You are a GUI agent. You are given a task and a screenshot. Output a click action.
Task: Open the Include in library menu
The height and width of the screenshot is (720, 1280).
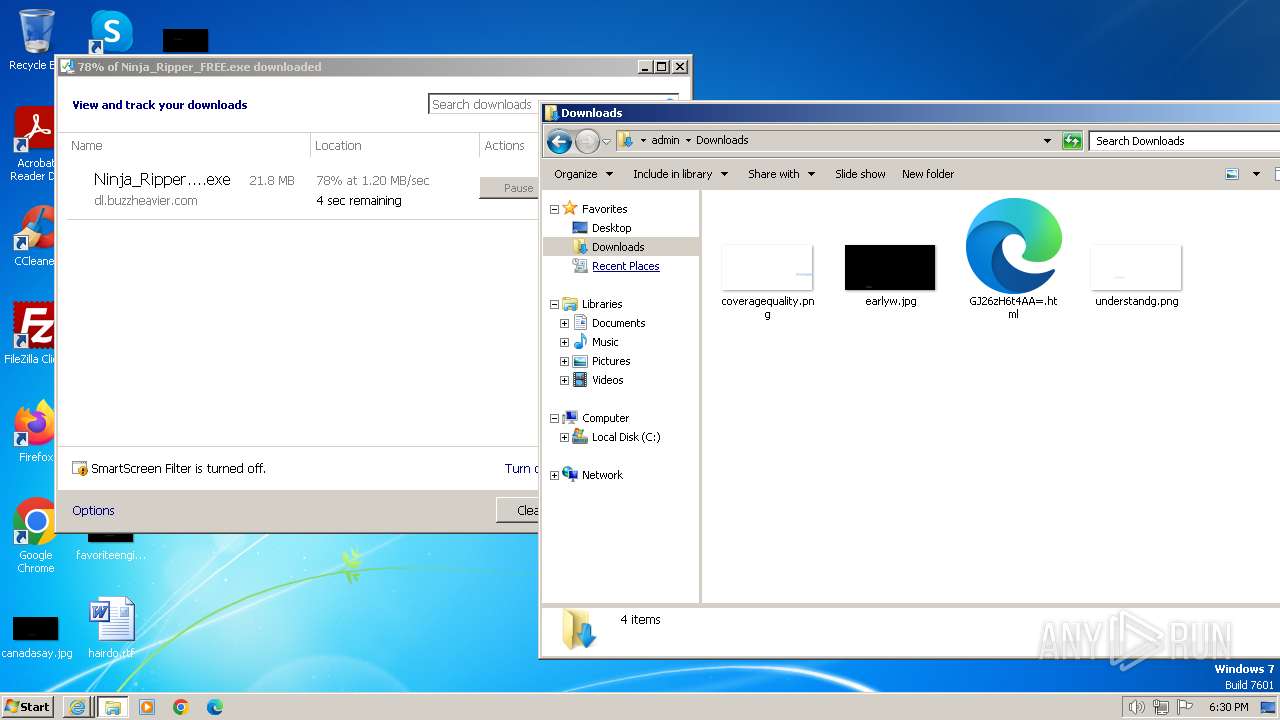click(x=681, y=174)
